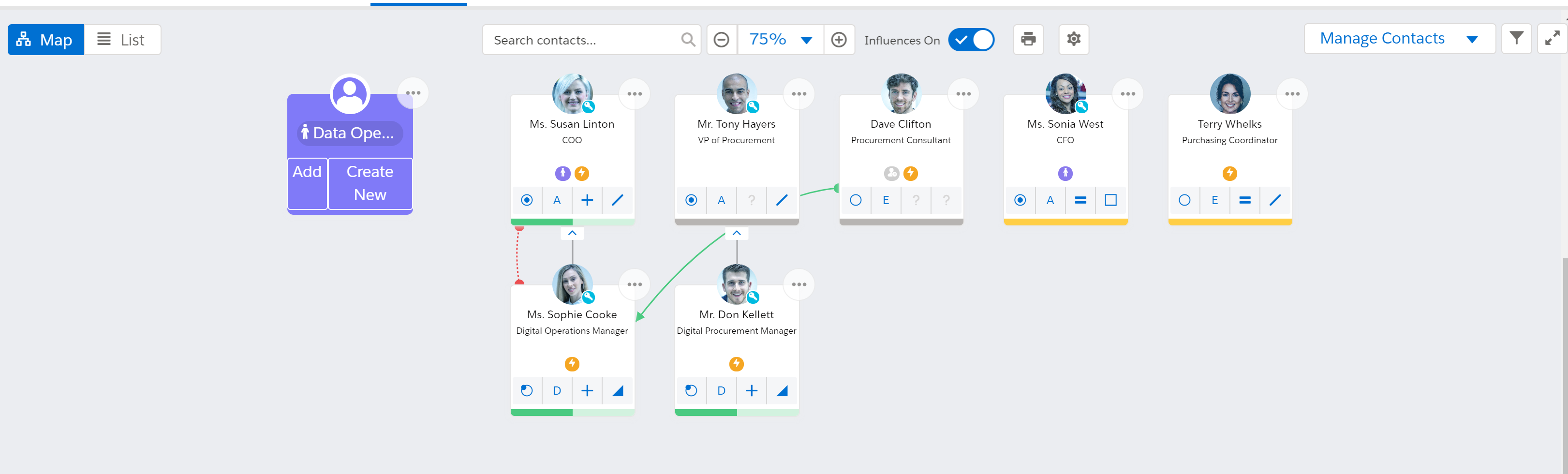Zoom in with the plus button
The image size is (1568, 474).
click(839, 40)
